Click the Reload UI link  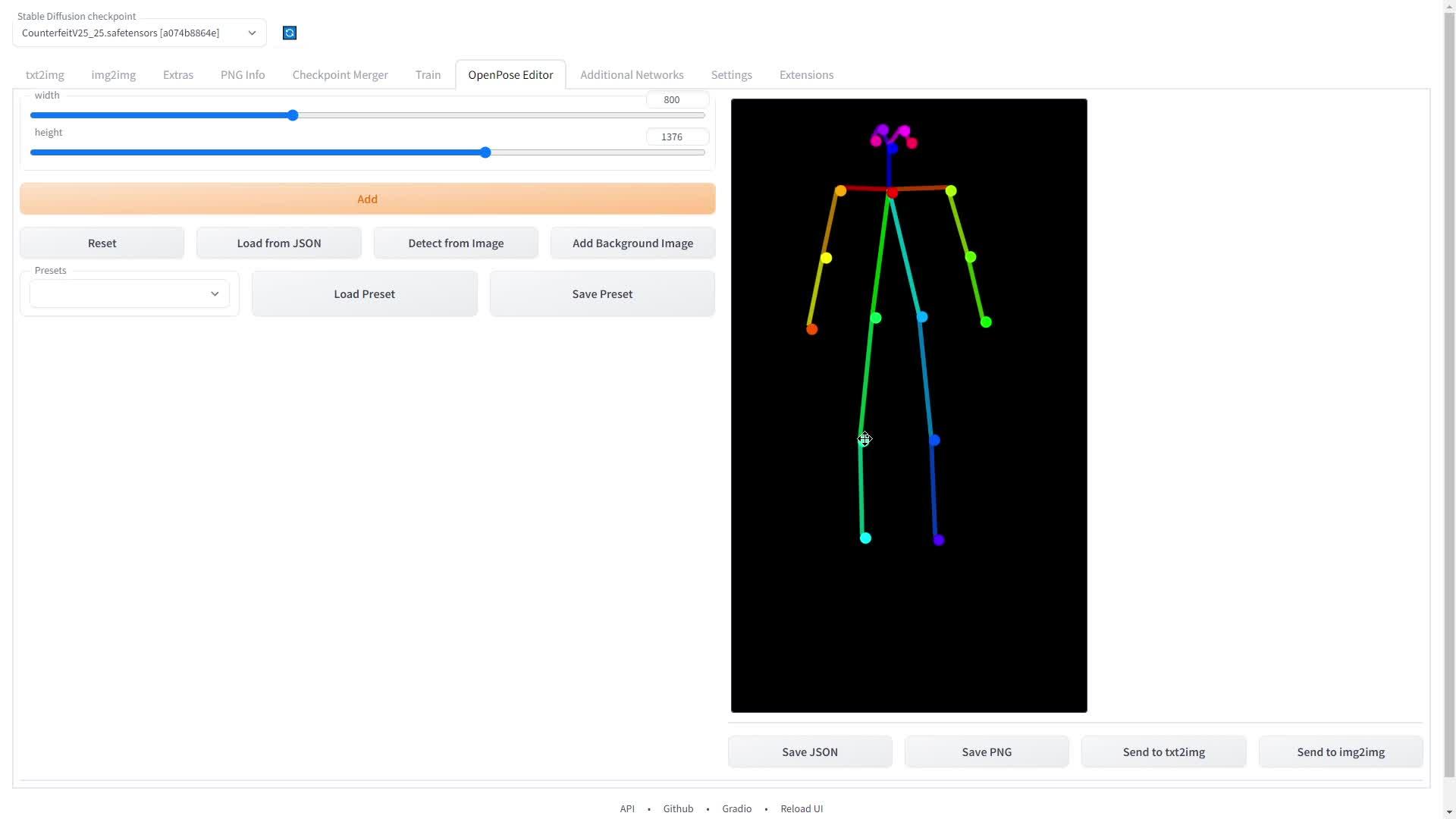click(x=802, y=808)
